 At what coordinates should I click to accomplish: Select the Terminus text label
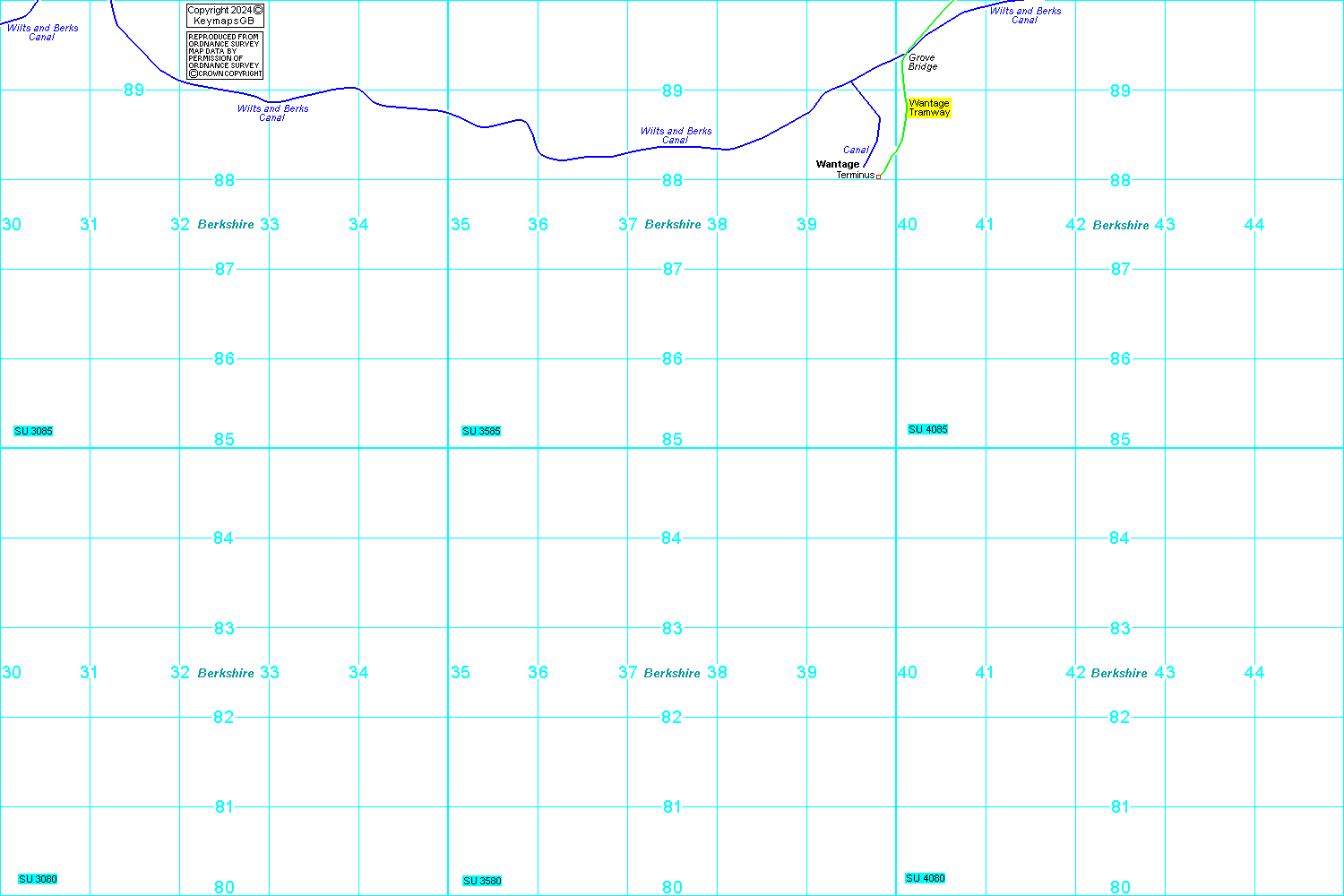(855, 176)
